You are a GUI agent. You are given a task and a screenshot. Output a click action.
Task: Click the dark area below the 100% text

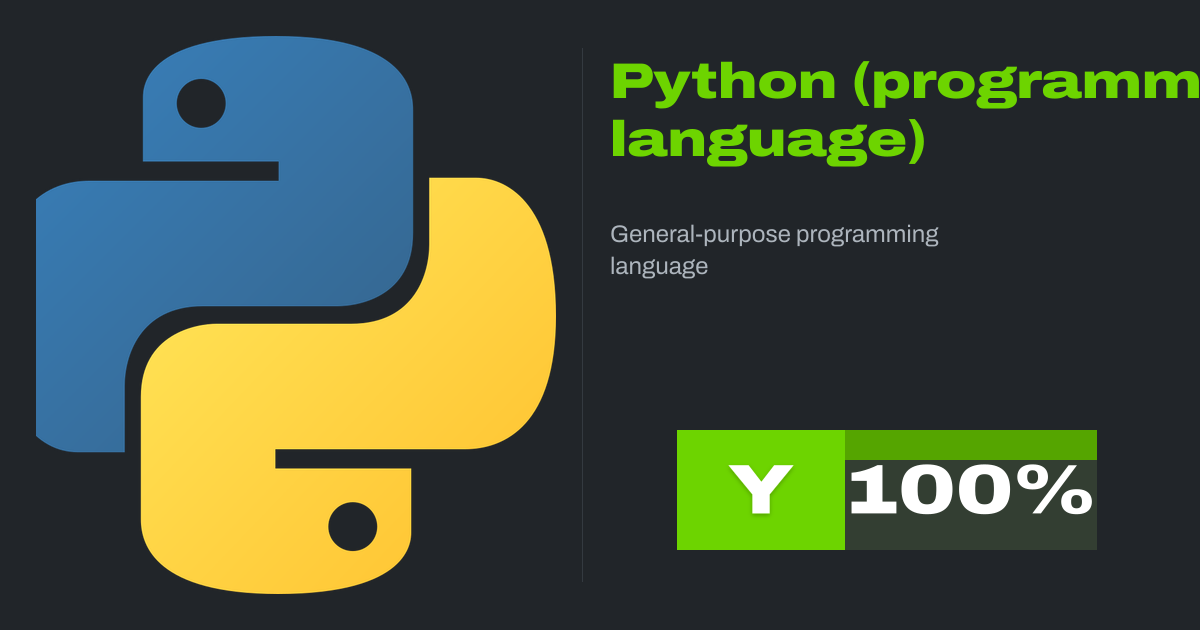click(x=970, y=535)
